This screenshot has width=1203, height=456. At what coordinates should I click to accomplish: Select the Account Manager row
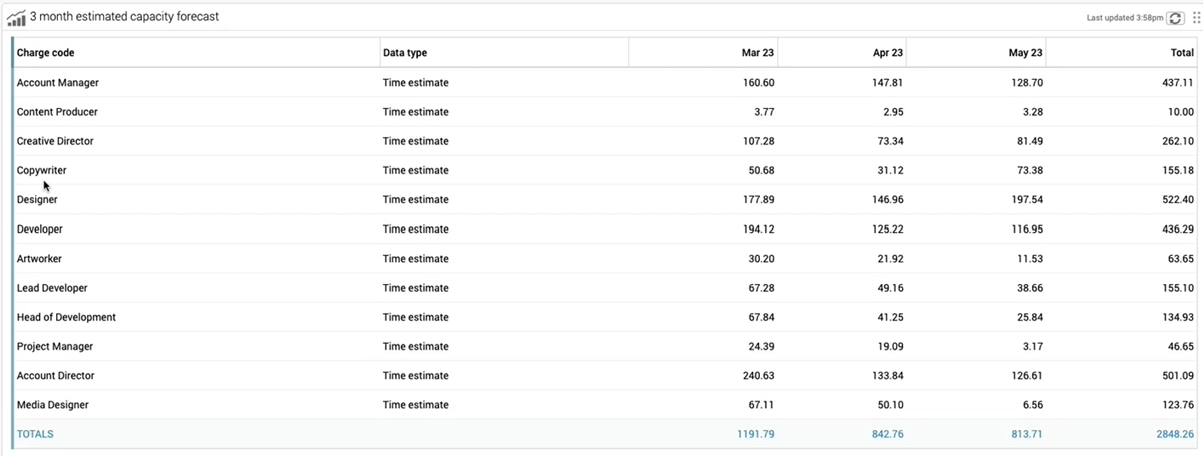pyautogui.click(x=605, y=82)
